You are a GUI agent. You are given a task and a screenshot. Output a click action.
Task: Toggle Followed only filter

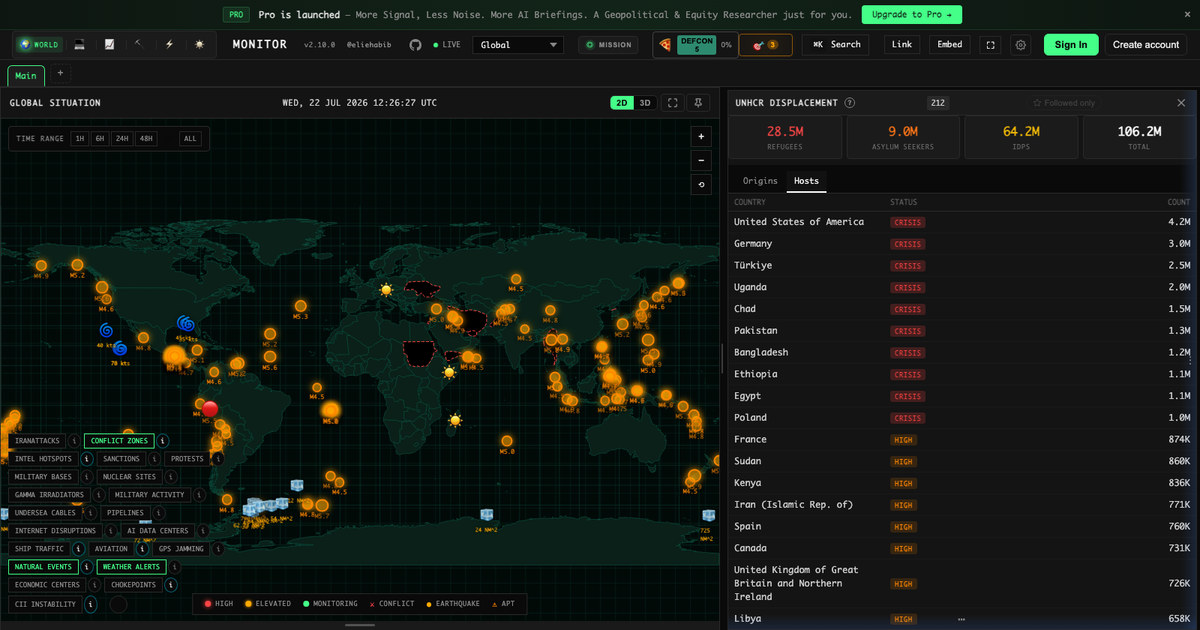tap(1064, 103)
